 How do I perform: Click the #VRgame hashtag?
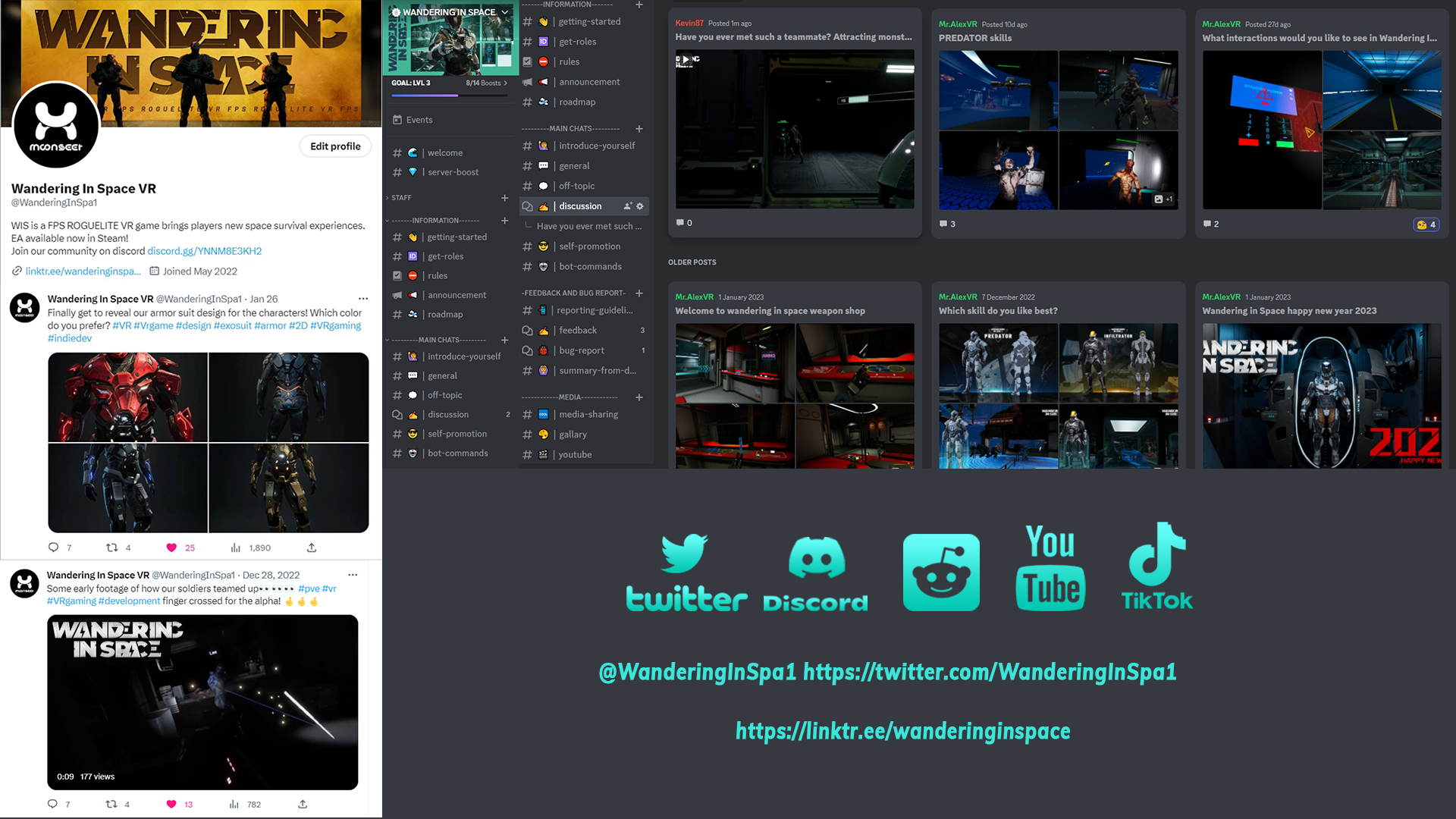[153, 325]
